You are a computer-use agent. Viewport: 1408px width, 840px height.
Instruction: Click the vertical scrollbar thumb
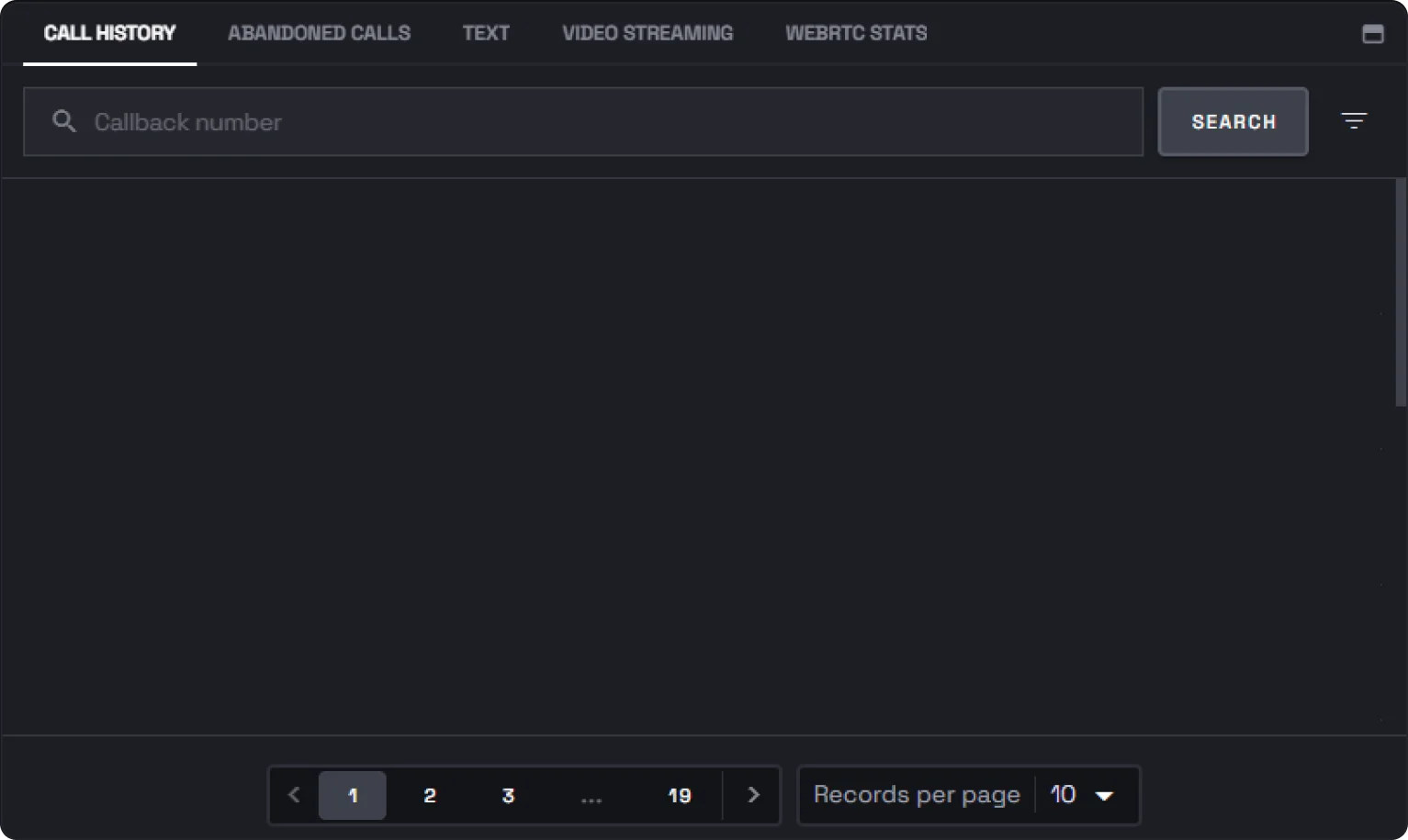[x=1401, y=292]
